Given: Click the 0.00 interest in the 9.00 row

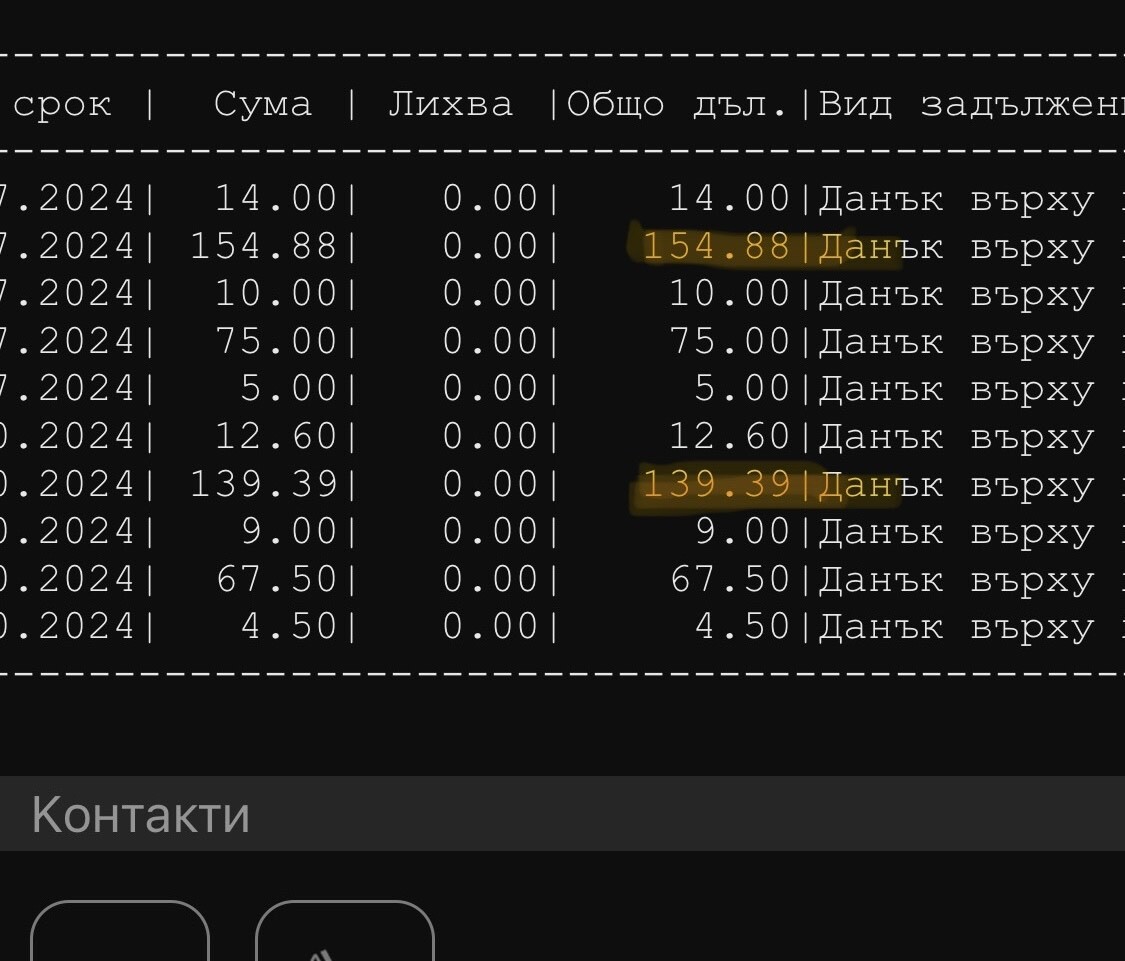Looking at the screenshot, I should pyautogui.click(x=490, y=531).
